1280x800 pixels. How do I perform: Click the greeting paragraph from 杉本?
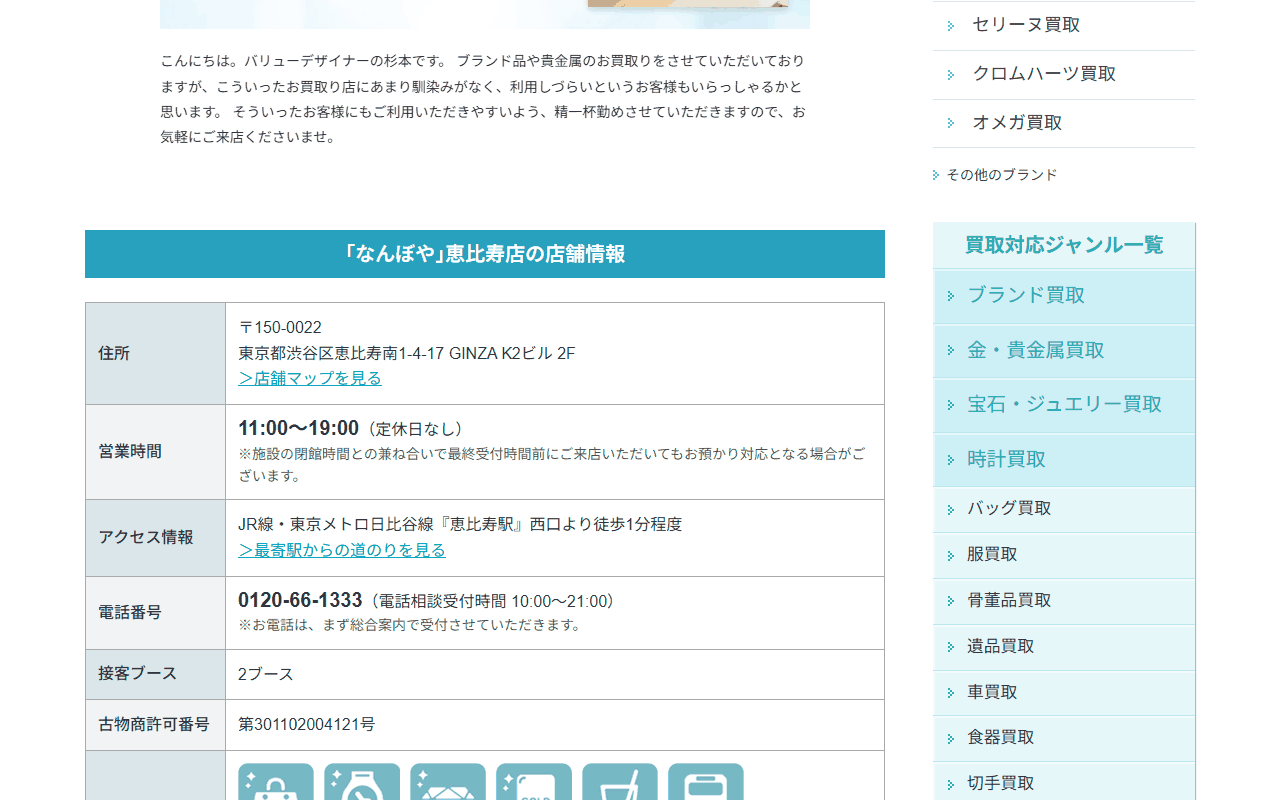click(x=483, y=99)
